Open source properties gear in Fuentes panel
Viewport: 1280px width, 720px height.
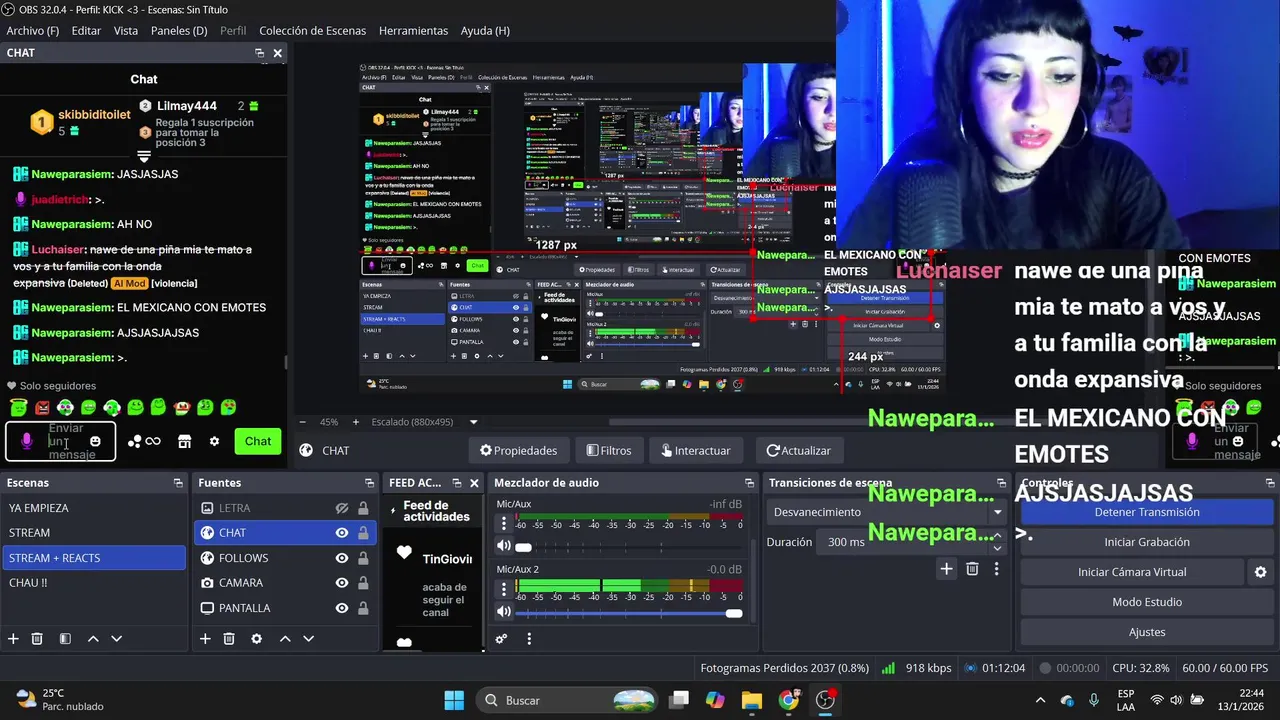(x=256, y=639)
